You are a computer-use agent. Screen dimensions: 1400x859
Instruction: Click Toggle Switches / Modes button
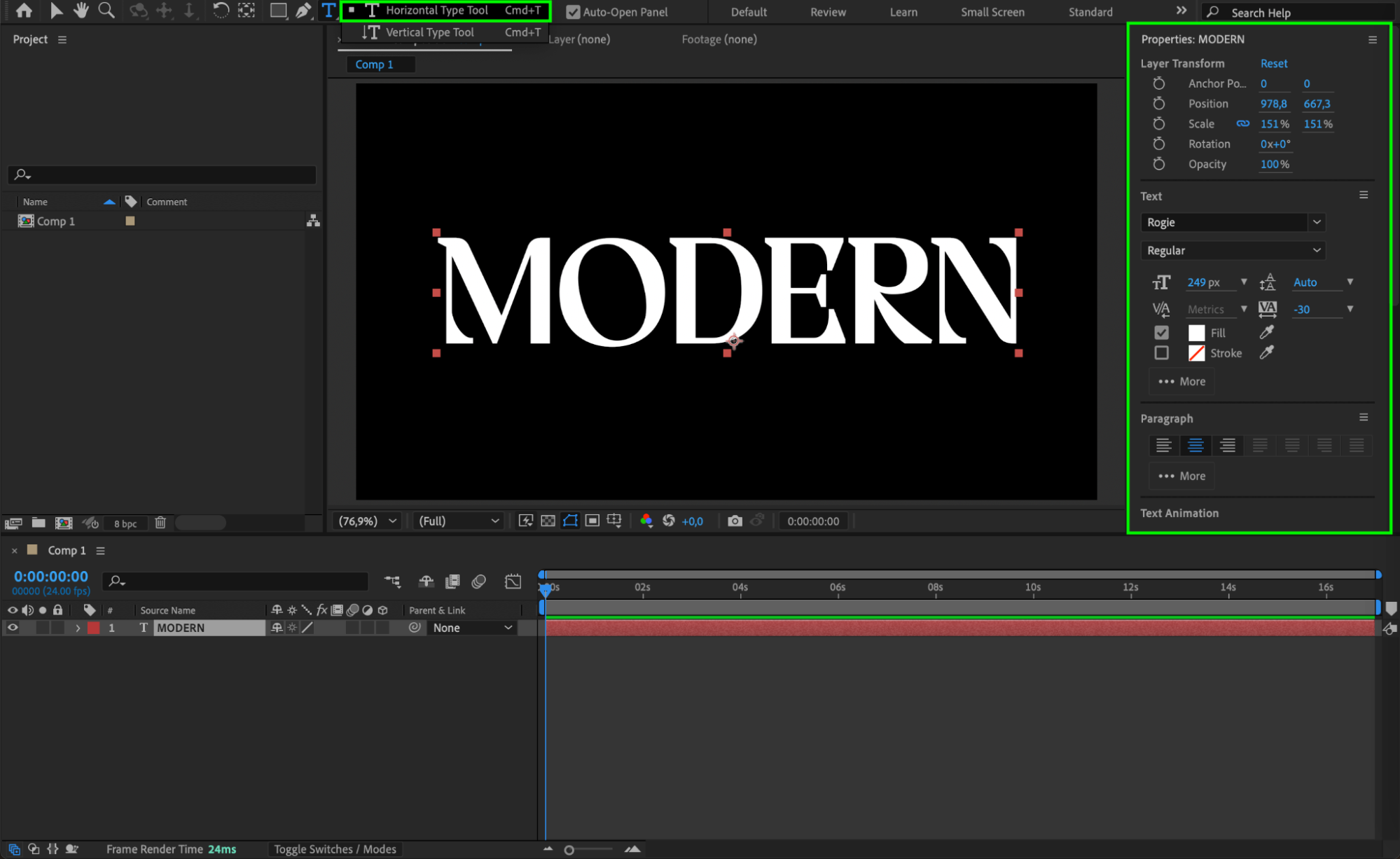pyautogui.click(x=335, y=849)
